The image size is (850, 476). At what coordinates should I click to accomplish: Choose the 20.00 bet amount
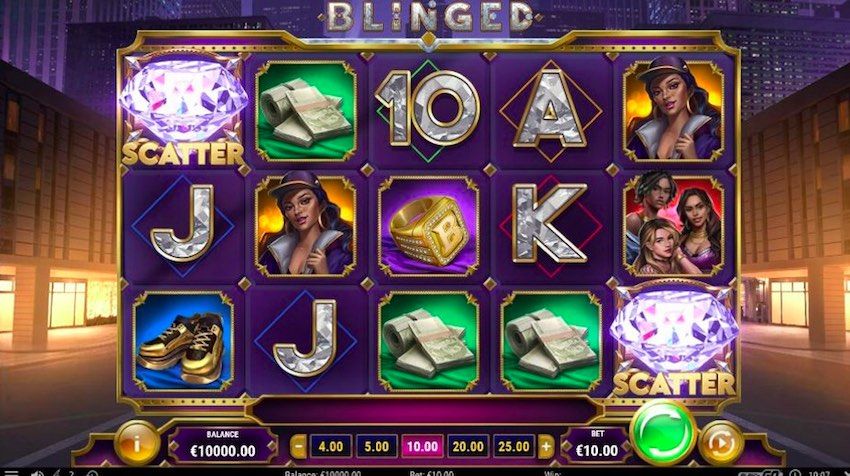click(x=468, y=447)
